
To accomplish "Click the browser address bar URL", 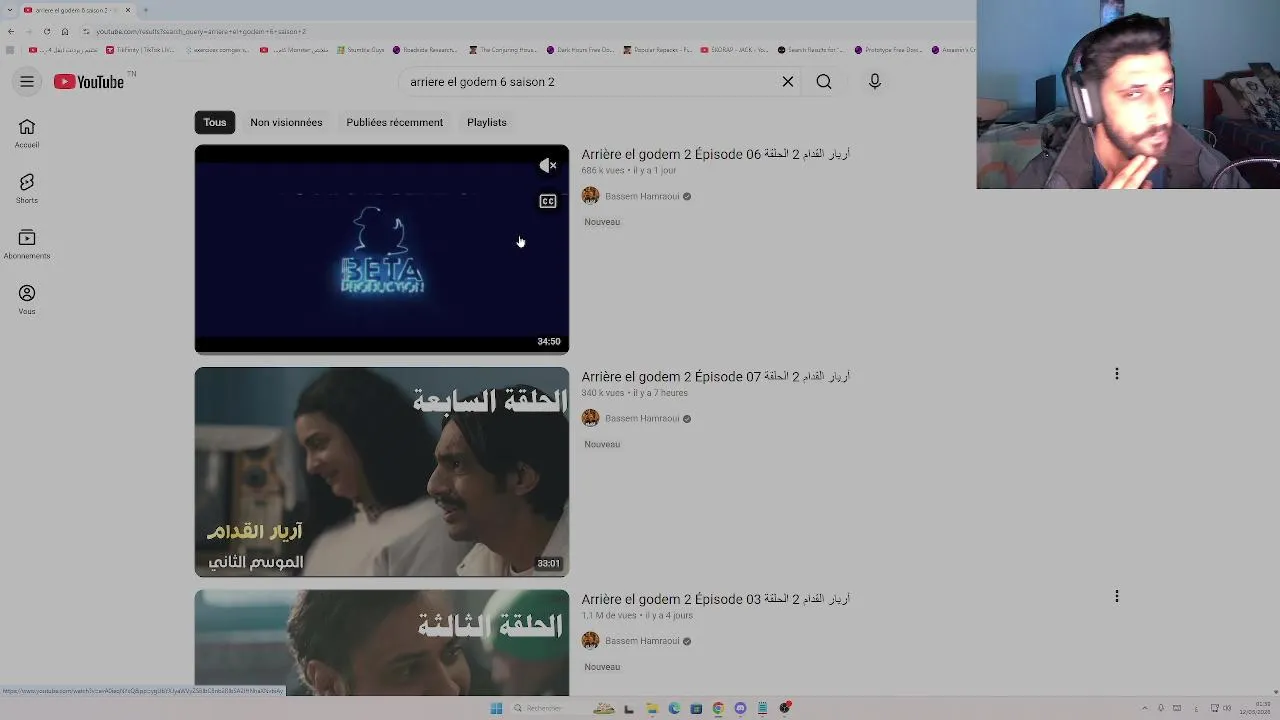I will 201,31.
